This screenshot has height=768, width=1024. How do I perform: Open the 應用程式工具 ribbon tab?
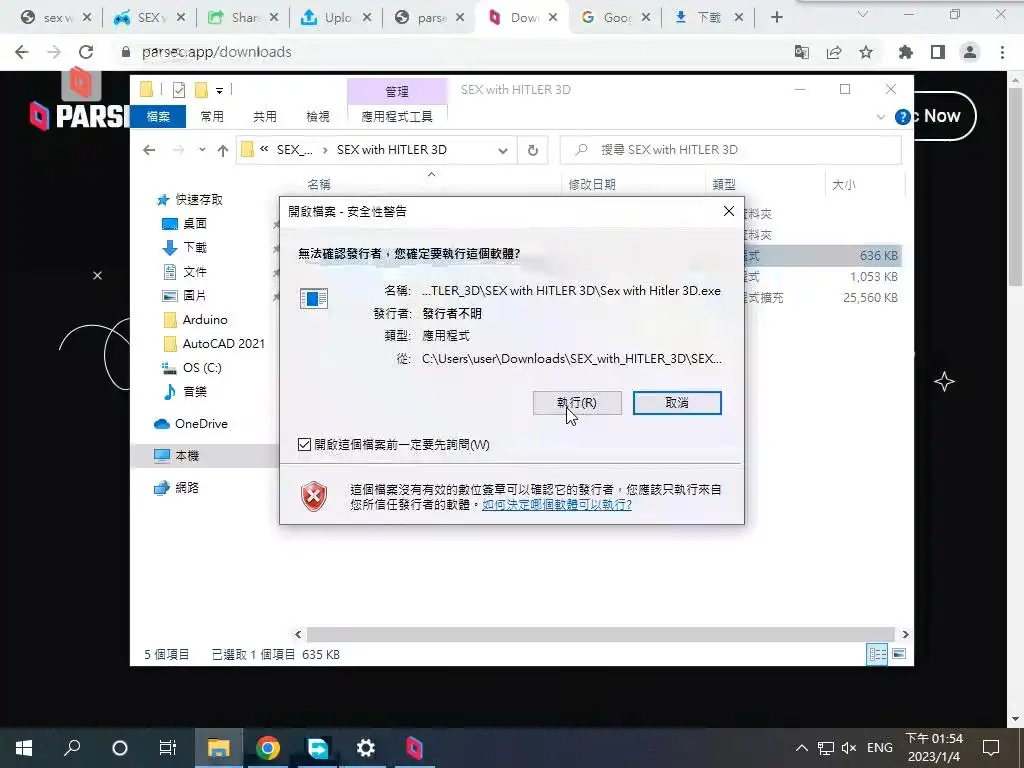[397, 116]
